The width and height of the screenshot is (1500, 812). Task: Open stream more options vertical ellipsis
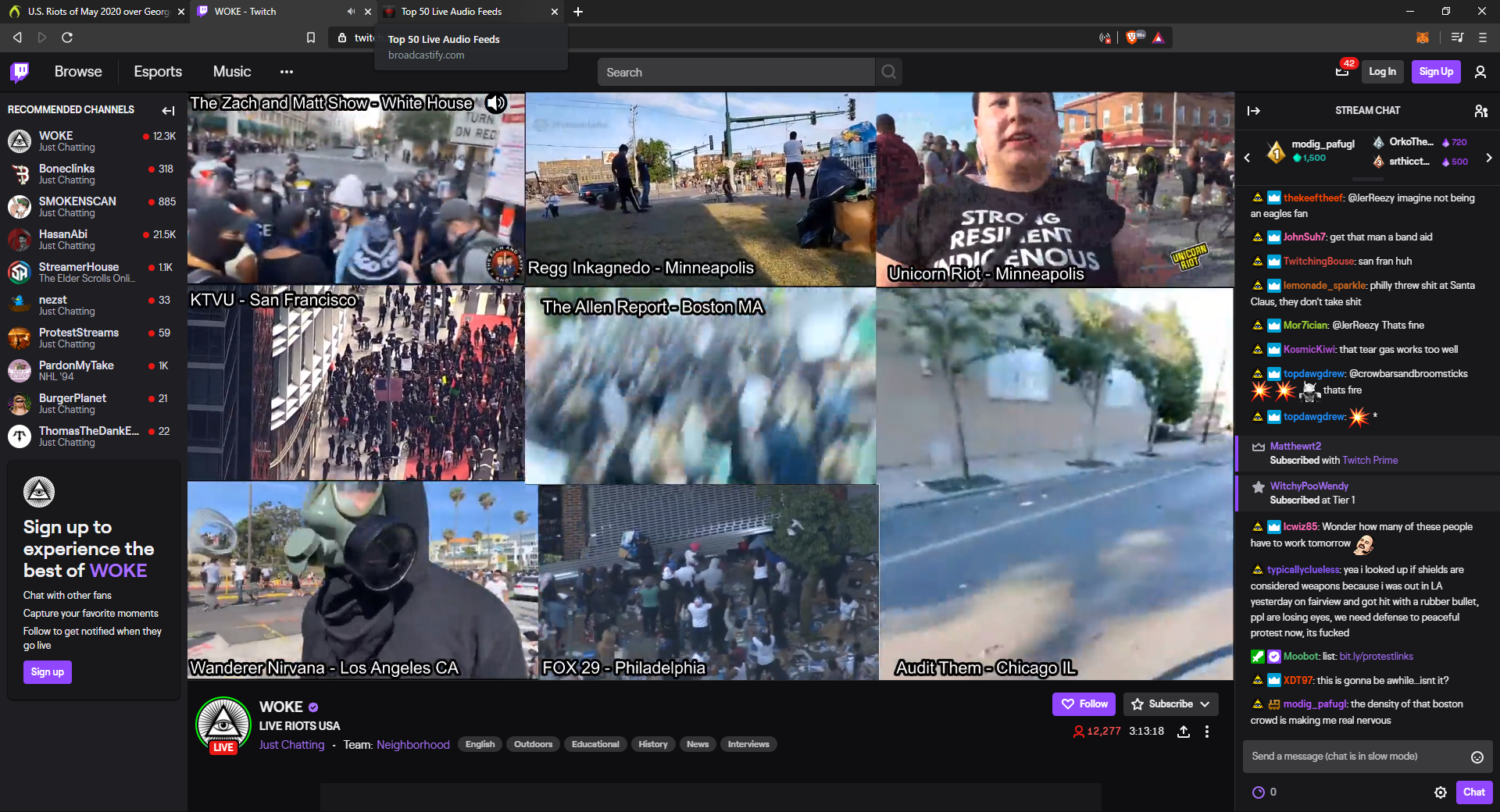(1207, 732)
